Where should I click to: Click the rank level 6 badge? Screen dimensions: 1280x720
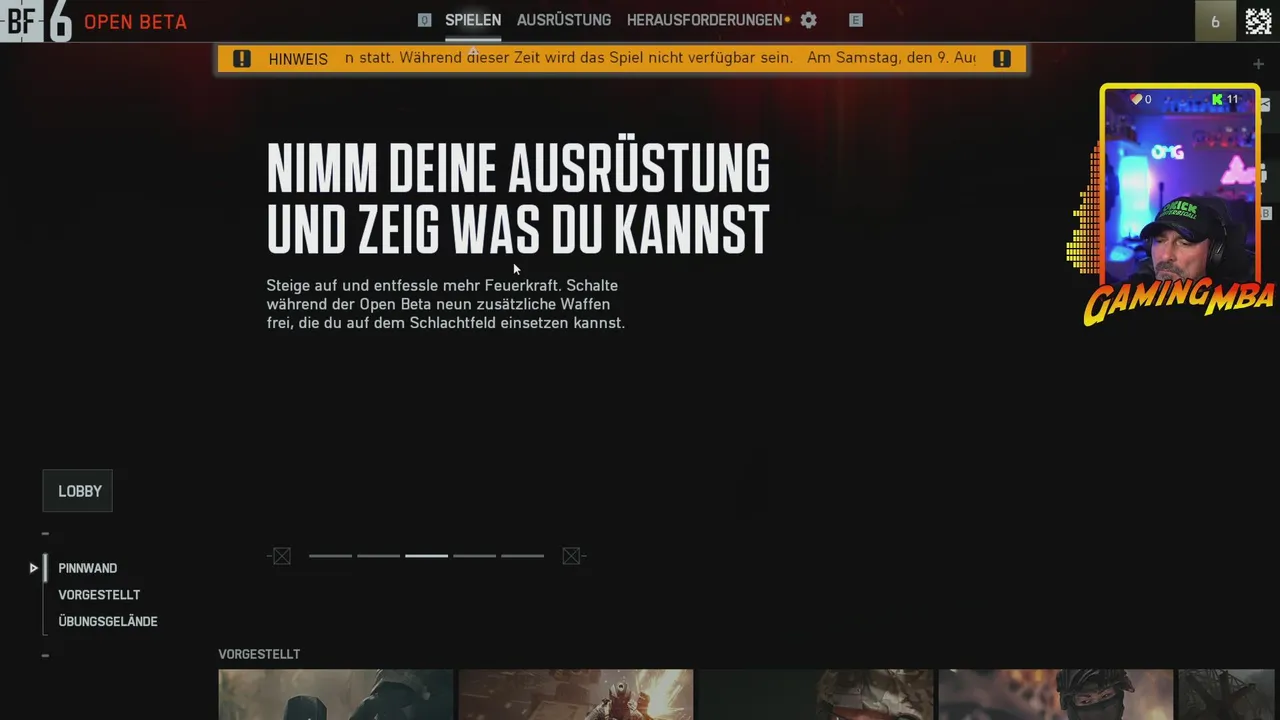click(1215, 21)
